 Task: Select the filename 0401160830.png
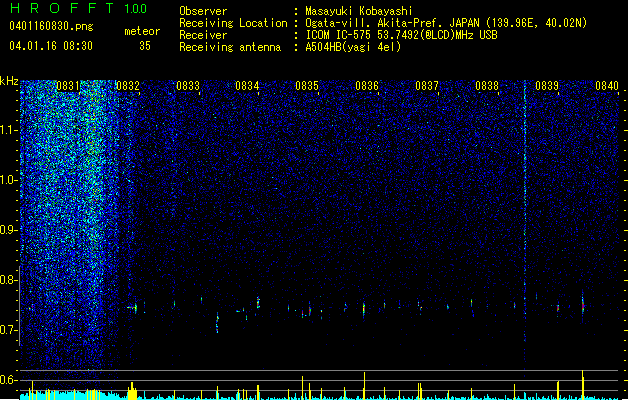pyautogui.click(x=51, y=26)
